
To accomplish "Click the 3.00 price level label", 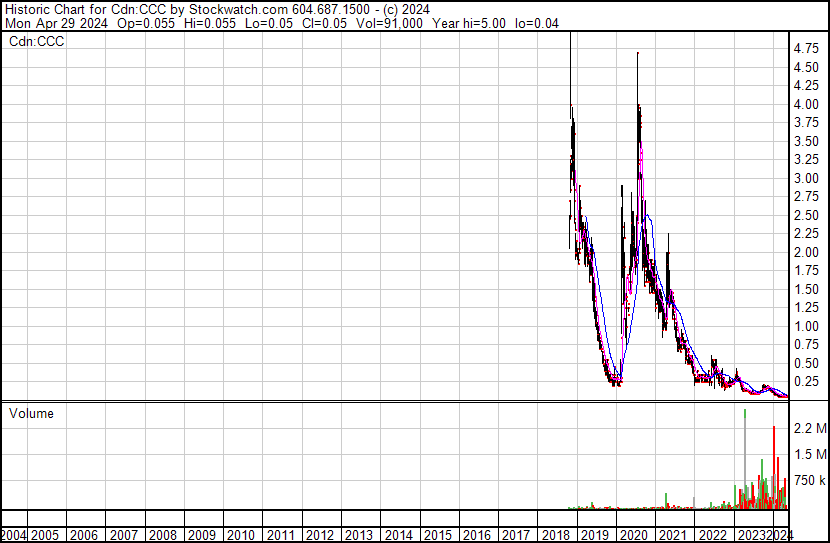I will (806, 178).
